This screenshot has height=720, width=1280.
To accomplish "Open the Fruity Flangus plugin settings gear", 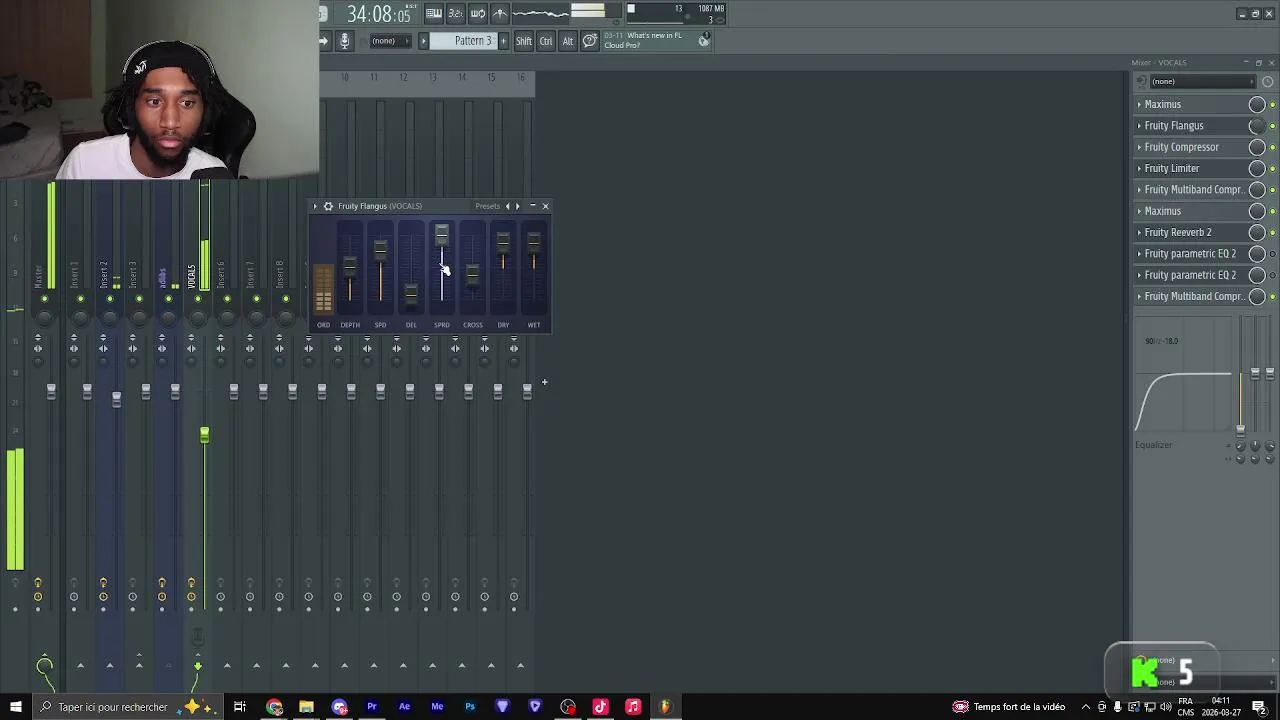I will click(328, 206).
